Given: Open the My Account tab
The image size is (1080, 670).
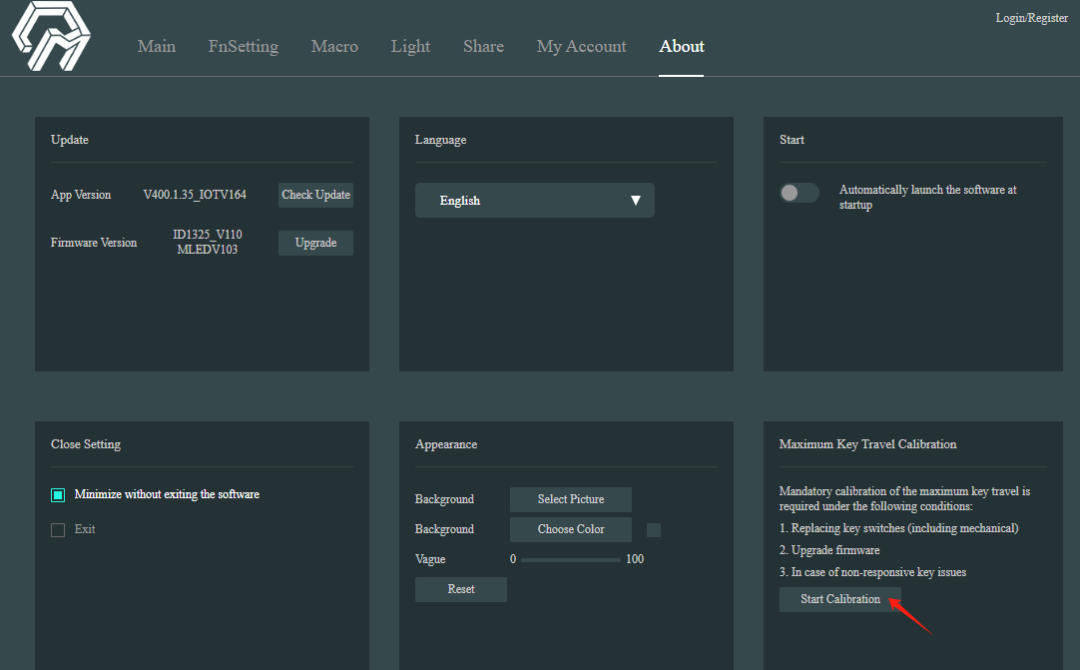Looking at the screenshot, I should pyautogui.click(x=581, y=46).
